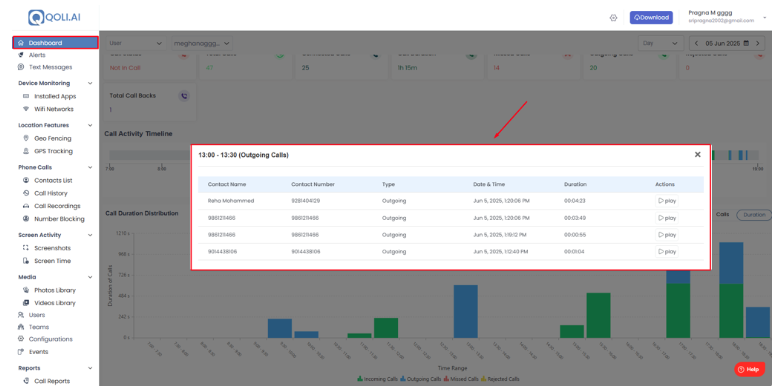Click the Call Recordings icon
Screen dimensions: 777x391
click(26, 206)
